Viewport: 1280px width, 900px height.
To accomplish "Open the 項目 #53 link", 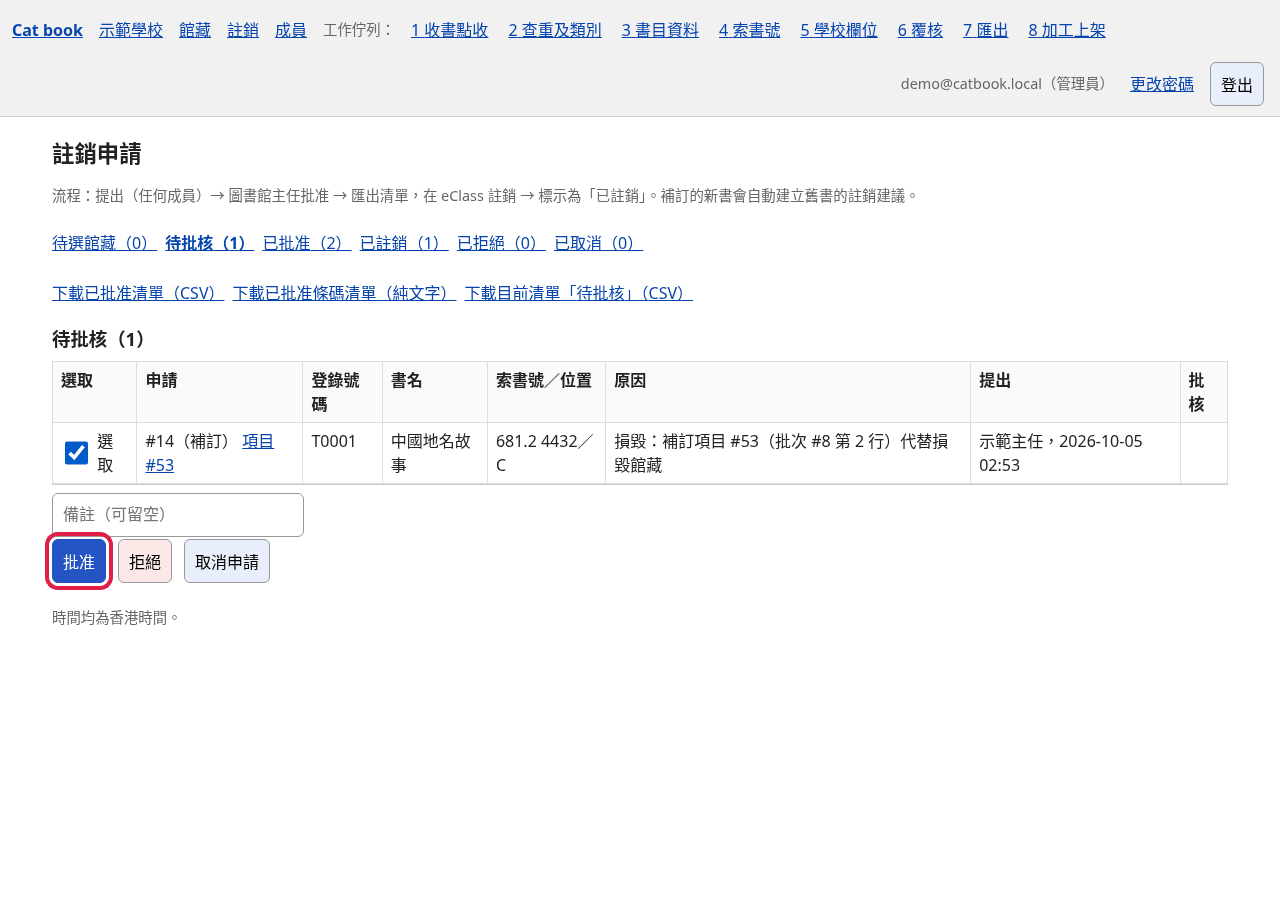I will pyautogui.click(x=210, y=453).
